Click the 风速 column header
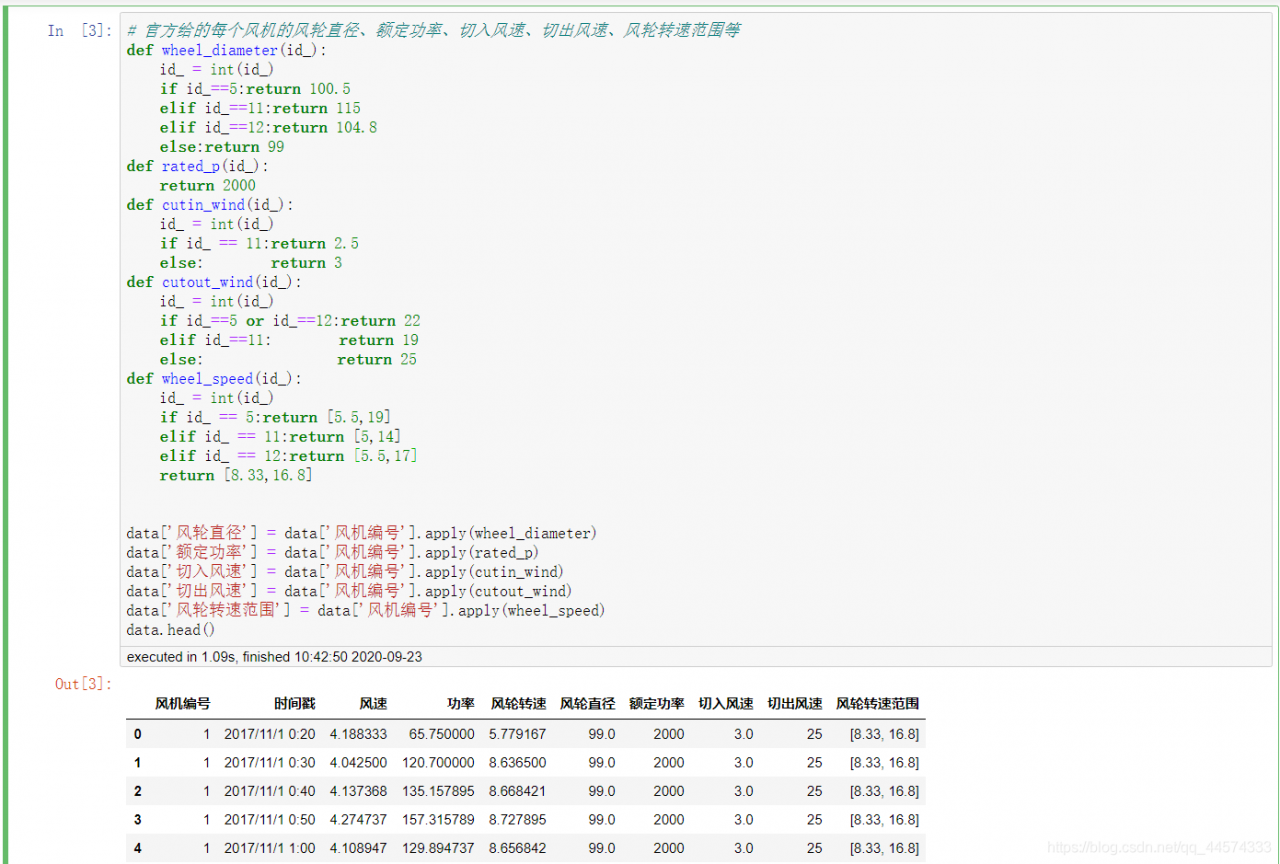This screenshot has width=1280, height=864. coord(373,704)
